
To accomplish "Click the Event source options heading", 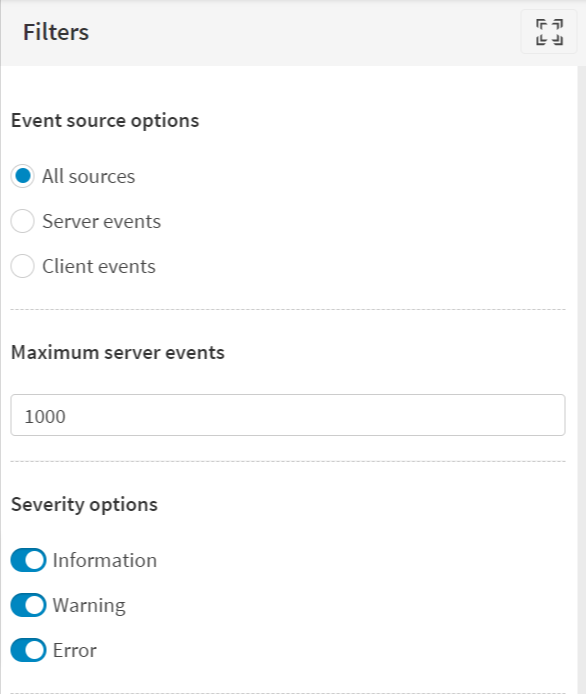I will pos(105,121).
